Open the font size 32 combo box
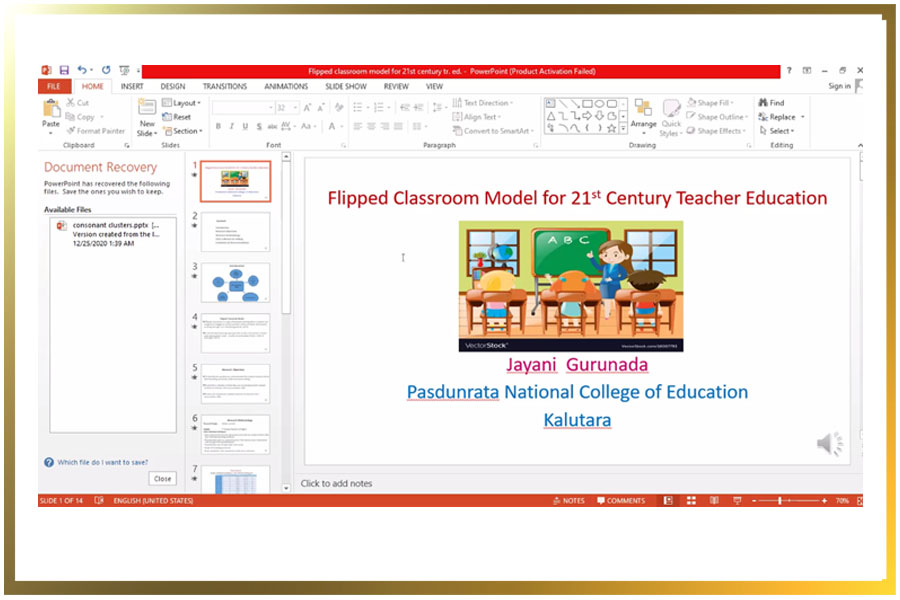 pyautogui.click(x=287, y=107)
